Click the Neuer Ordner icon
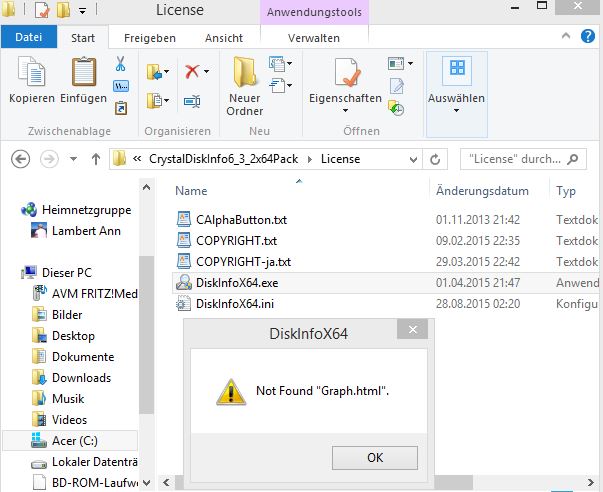The image size is (603, 492). pyautogui.click(x=245, y=71)
